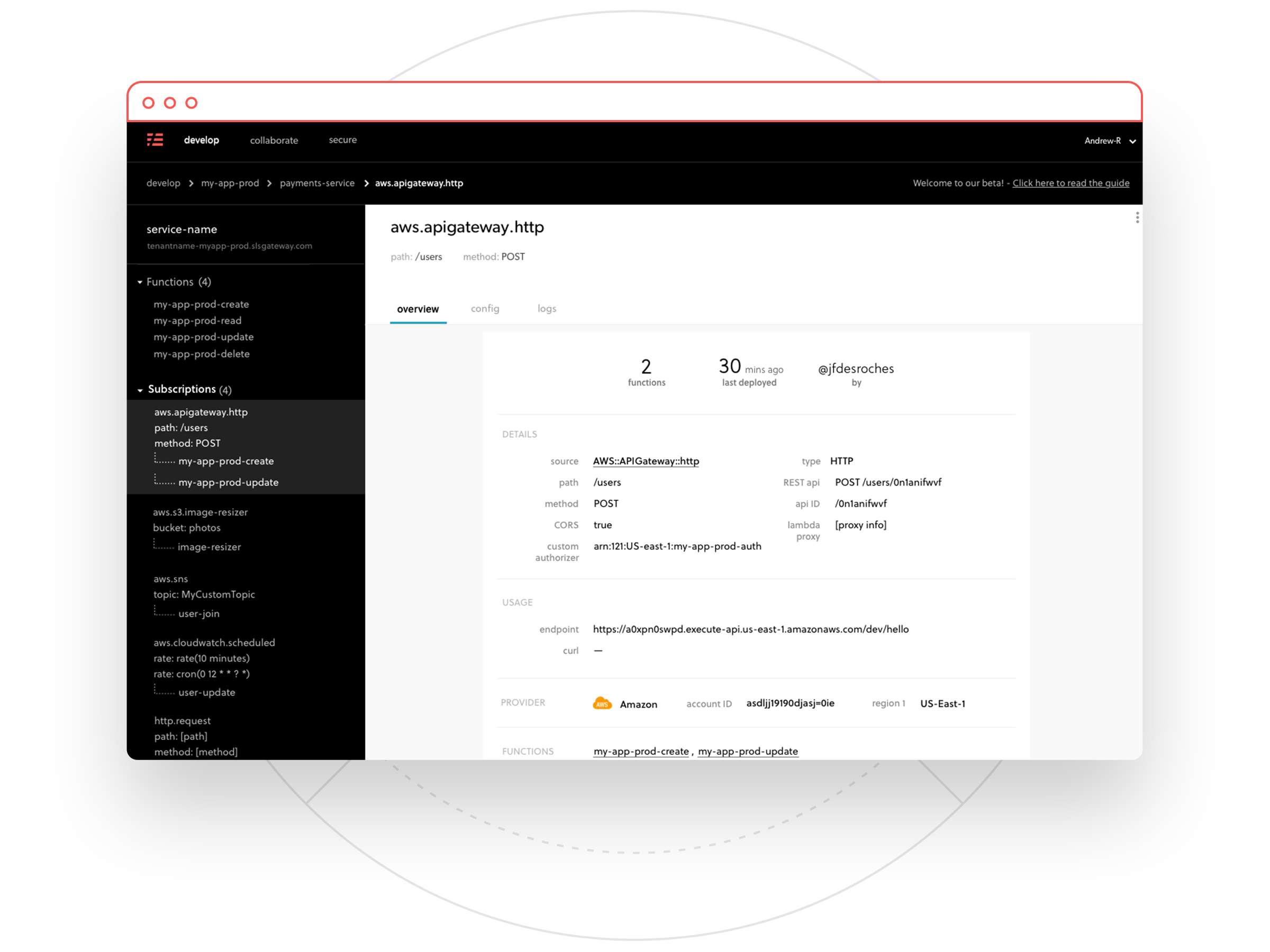Viewport: 1270px width, 952px height.
Task: Open the vertical three-dot options menu
Action: (1137, 217)
